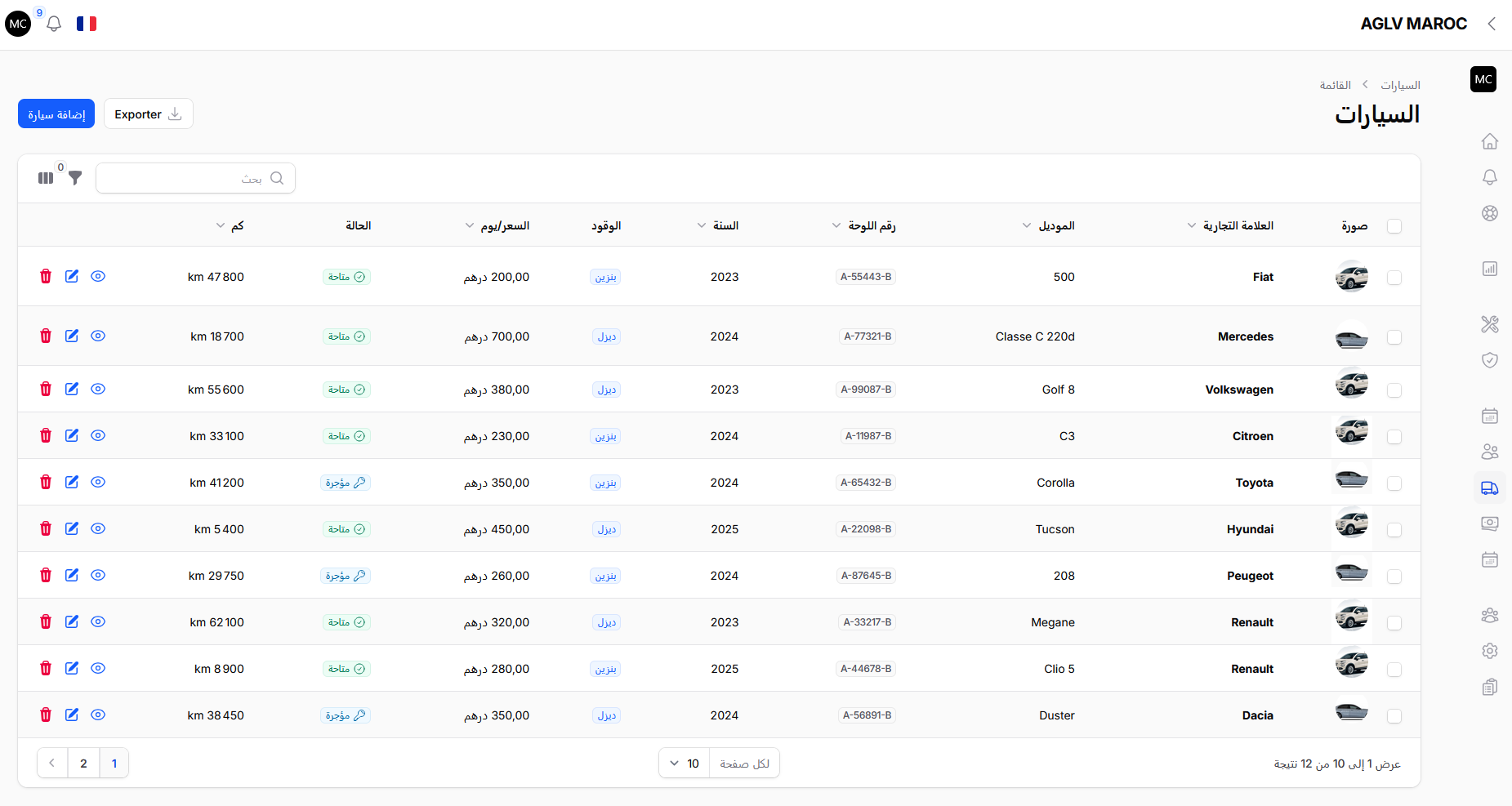Open per-page dropdown showing 10
Viewport: 1512px width, 806px height.
tap(685, 764)
